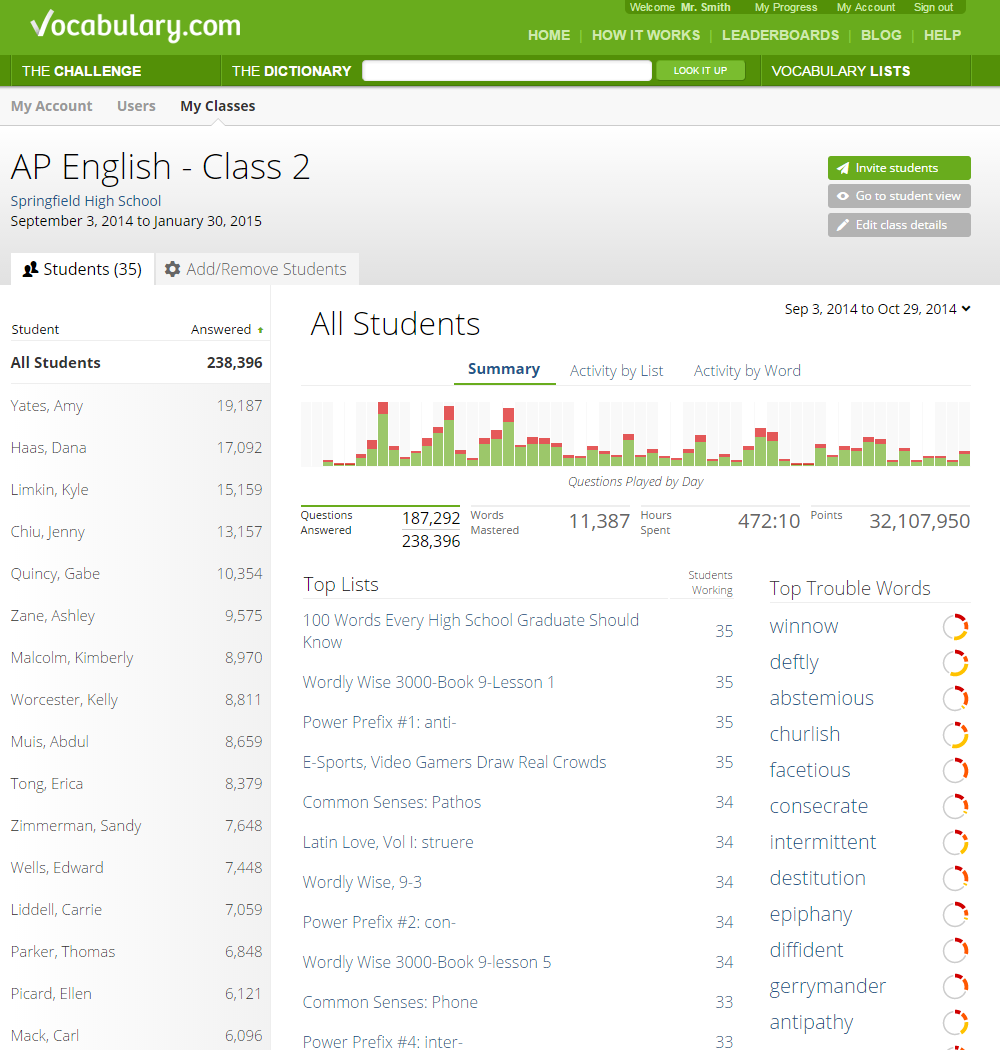Click Go to student view button
Viewport: 1000px width, 1050px height.
(x=899, y=196)
